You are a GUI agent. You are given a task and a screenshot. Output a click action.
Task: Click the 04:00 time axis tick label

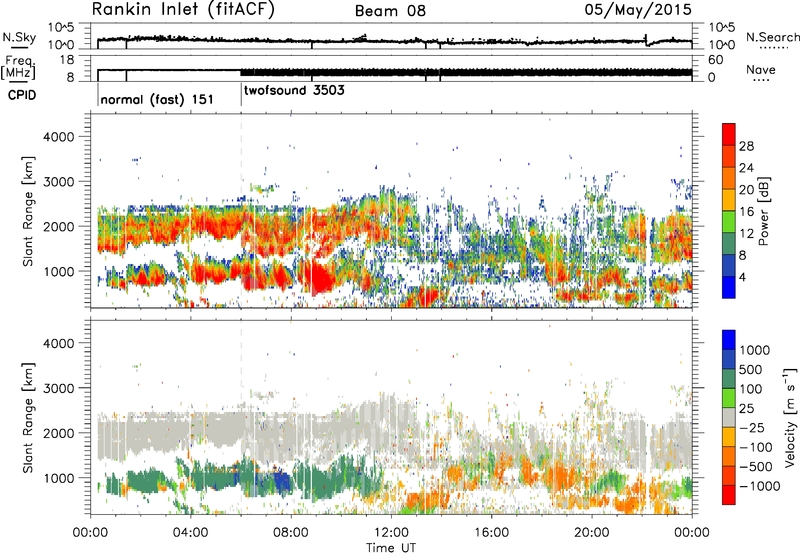[x=190, y=533]
